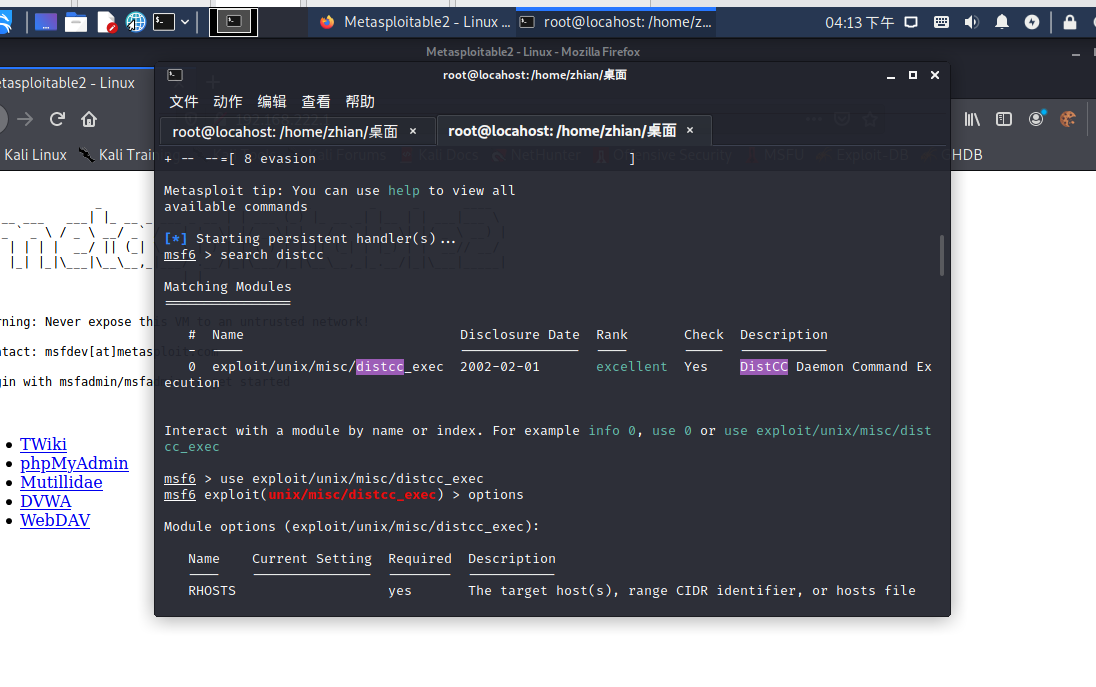Click the page reload icon in Firefox

pos(57,118)
